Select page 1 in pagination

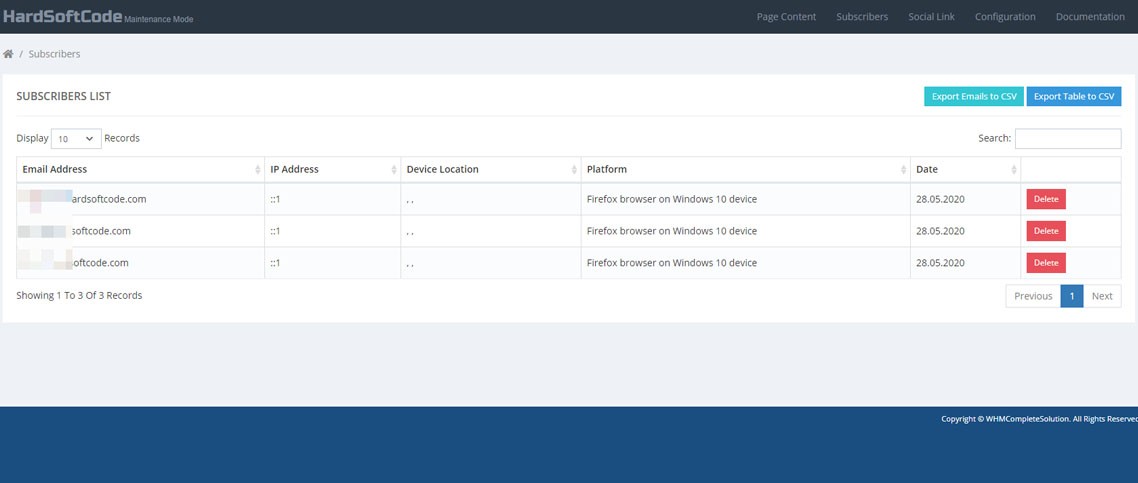pos(1071,296)
